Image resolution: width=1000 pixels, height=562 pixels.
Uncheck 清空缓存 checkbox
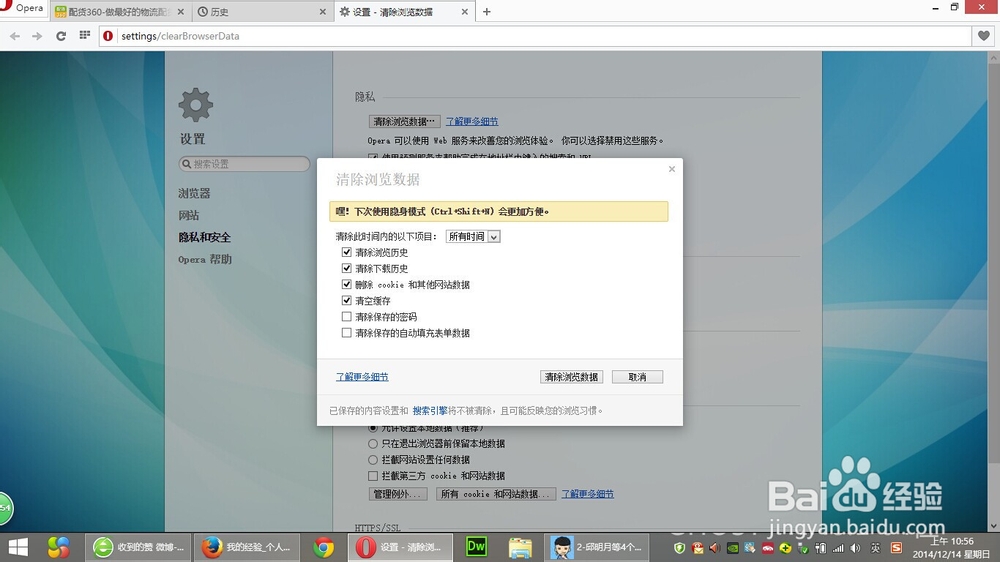346,300
